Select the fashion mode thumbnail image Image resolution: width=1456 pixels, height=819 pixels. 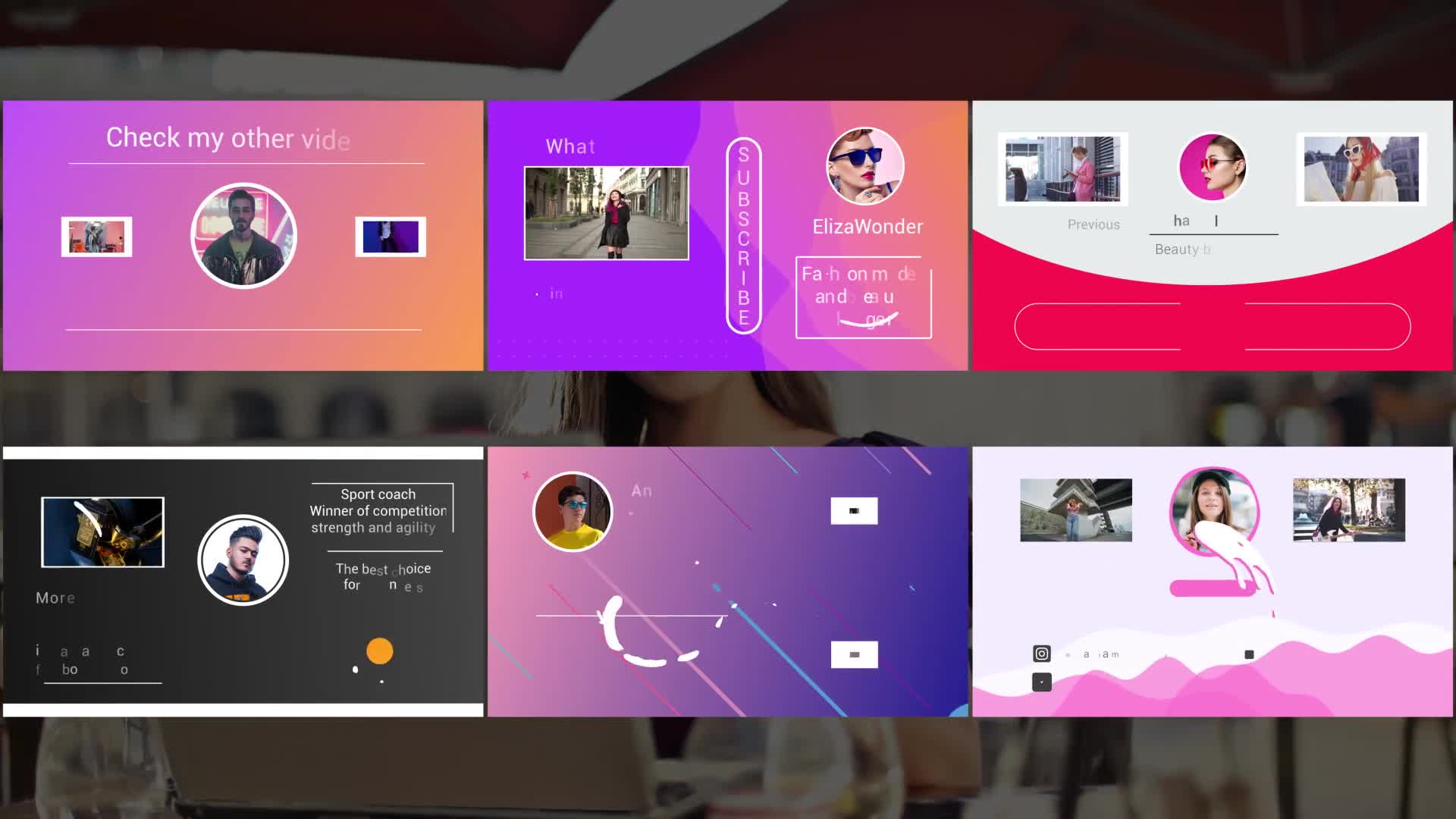coord(607,213)
